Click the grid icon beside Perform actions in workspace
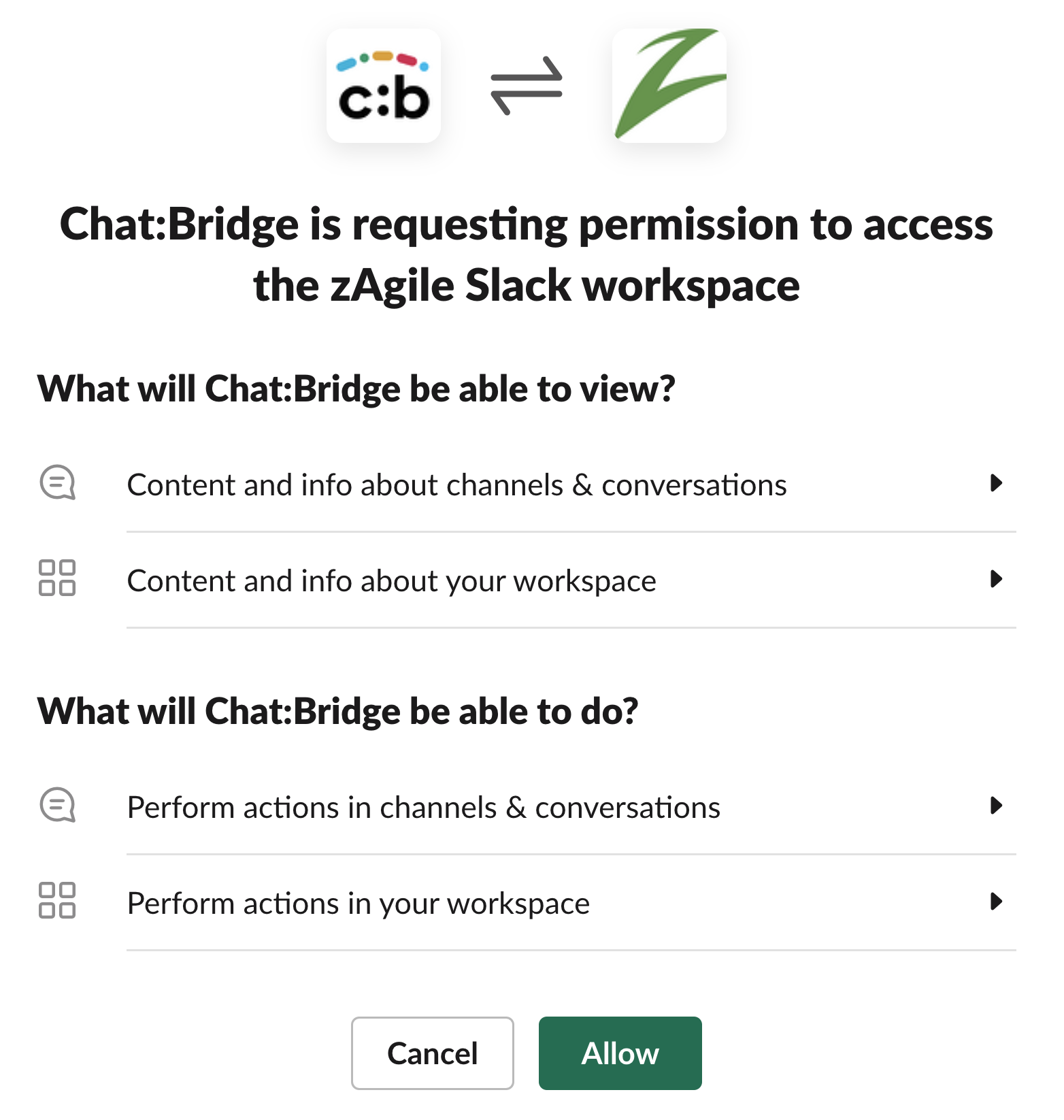 (57, 901)
